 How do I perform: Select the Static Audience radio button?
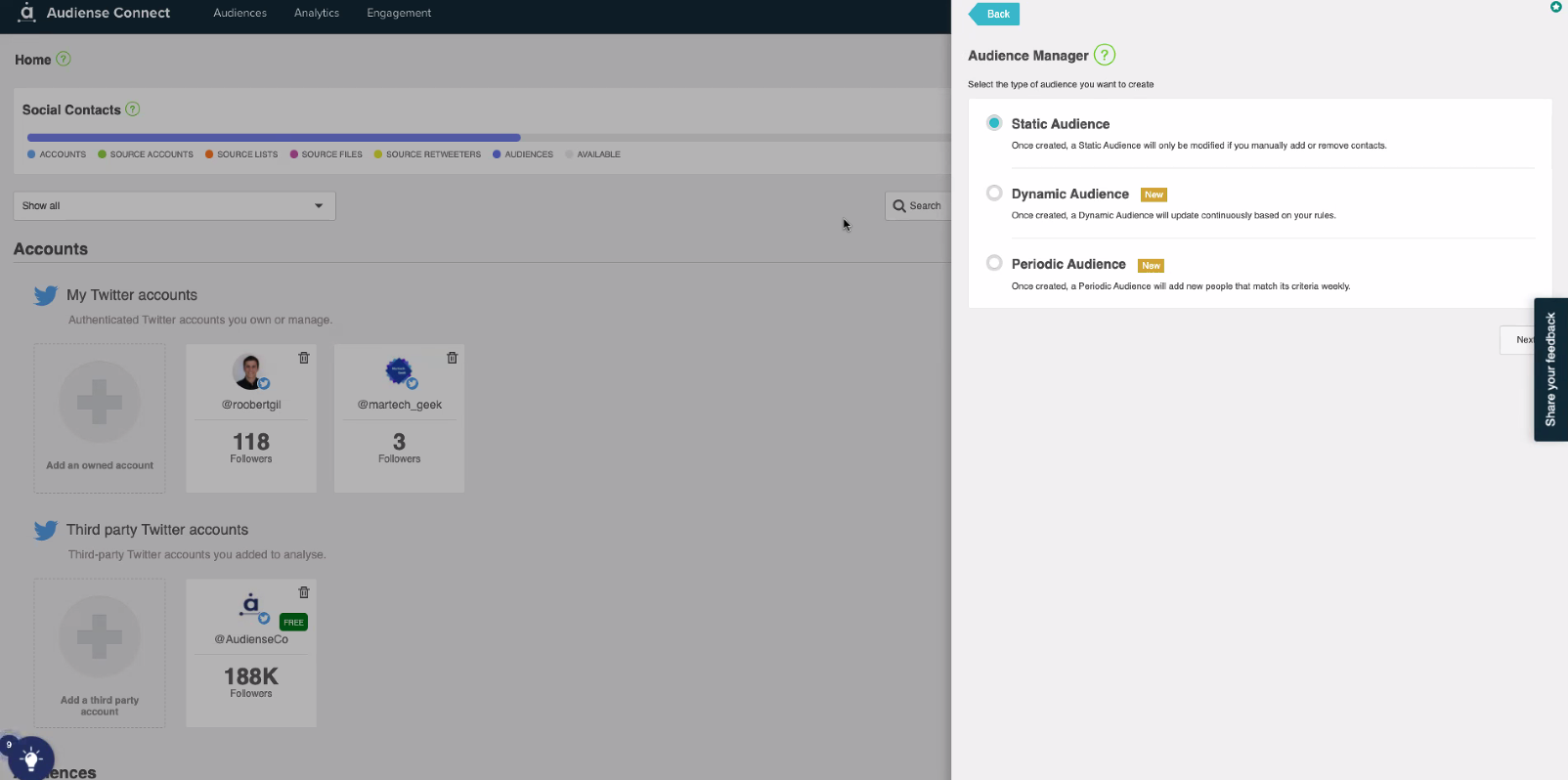click(x=994, y=123)
